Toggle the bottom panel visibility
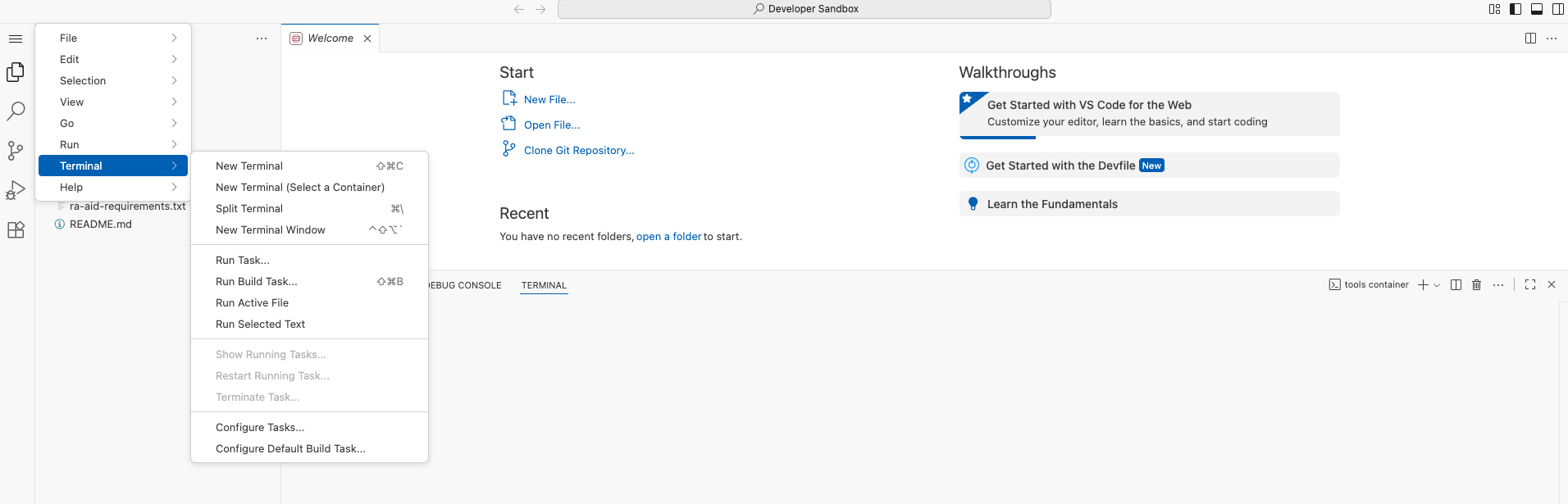 (1537, 9)
